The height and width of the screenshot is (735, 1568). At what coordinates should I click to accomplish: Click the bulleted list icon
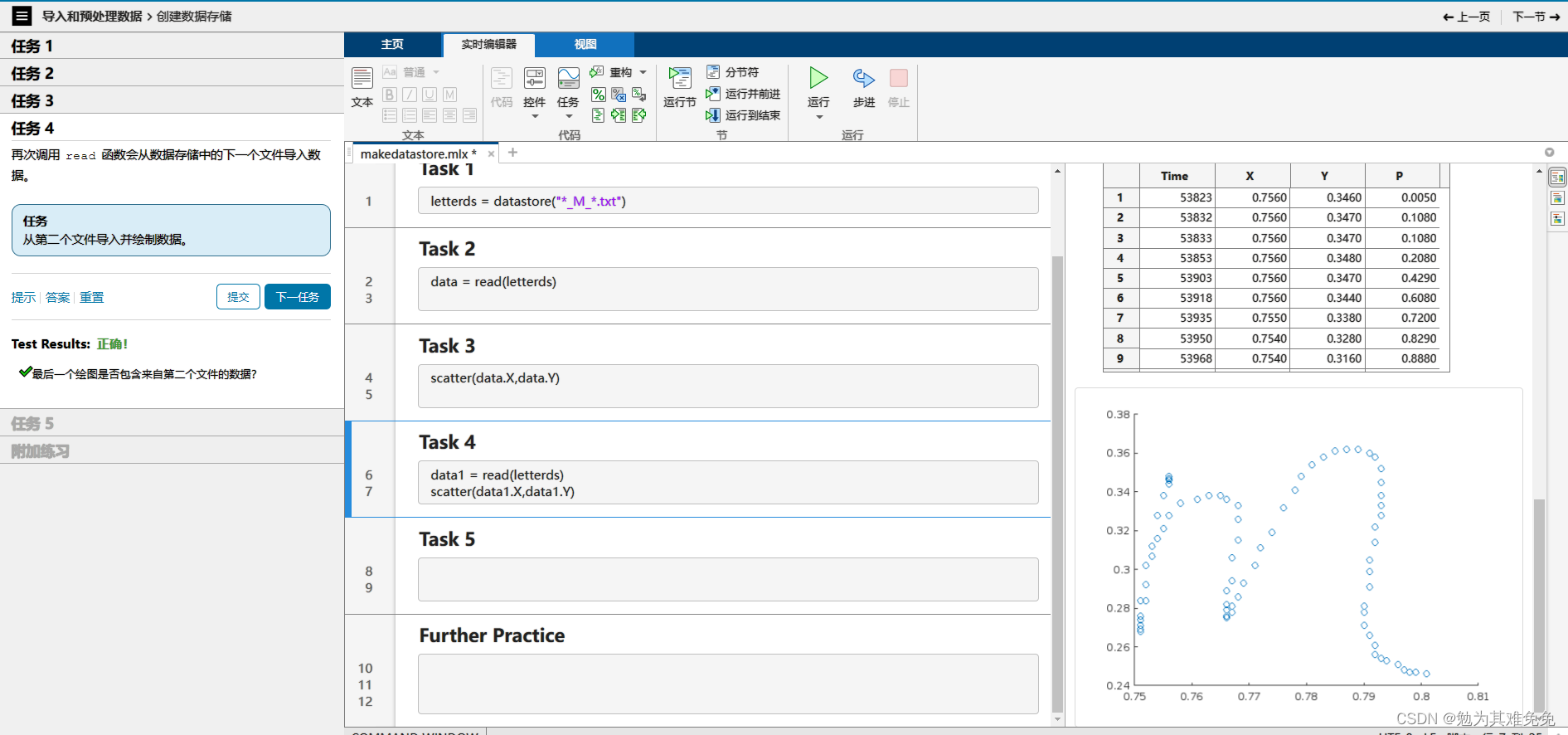[x=390, y=115]
